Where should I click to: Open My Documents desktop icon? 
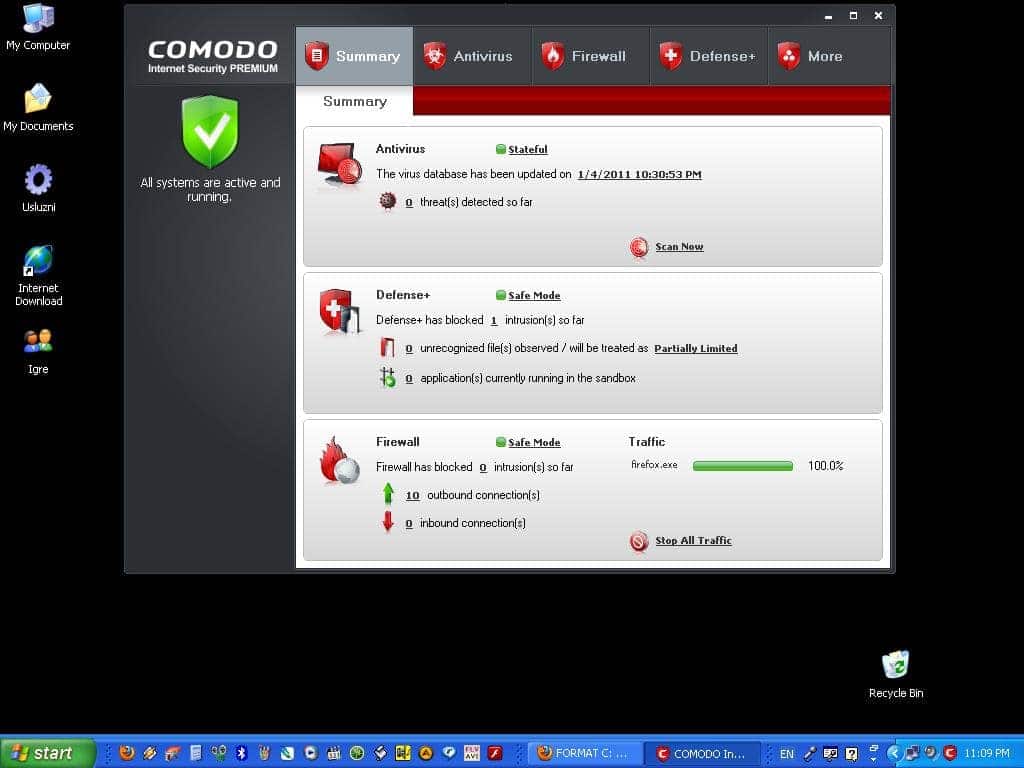pos(38,107)
